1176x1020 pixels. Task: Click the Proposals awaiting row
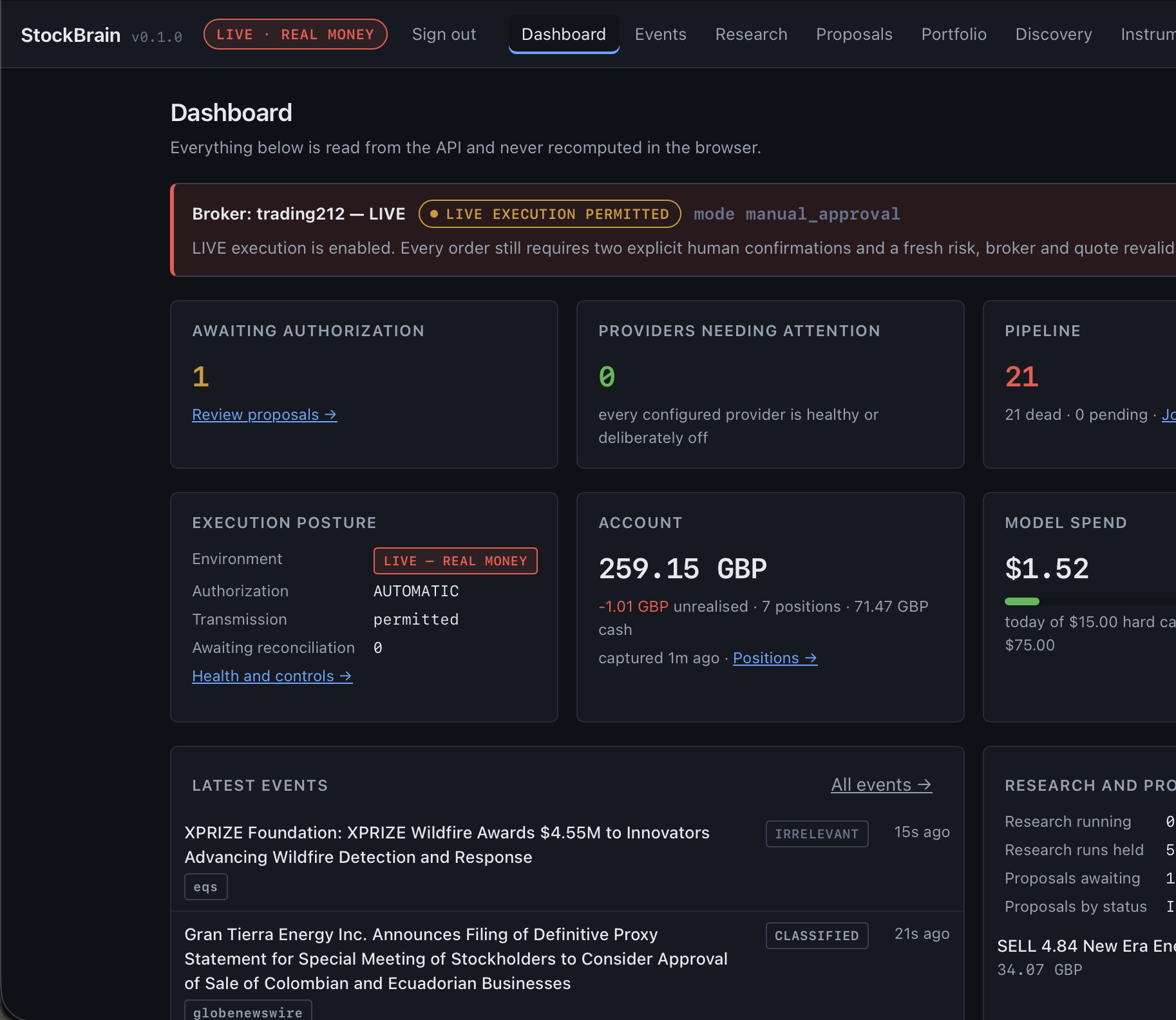(x=1090, y=878)
